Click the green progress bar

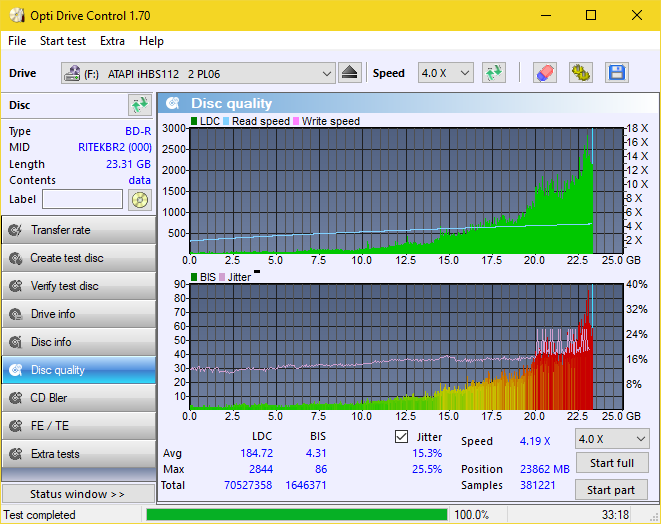296,515
